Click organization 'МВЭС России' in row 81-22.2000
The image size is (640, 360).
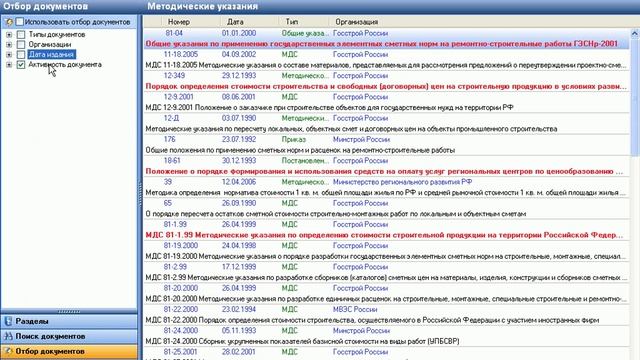355,309
